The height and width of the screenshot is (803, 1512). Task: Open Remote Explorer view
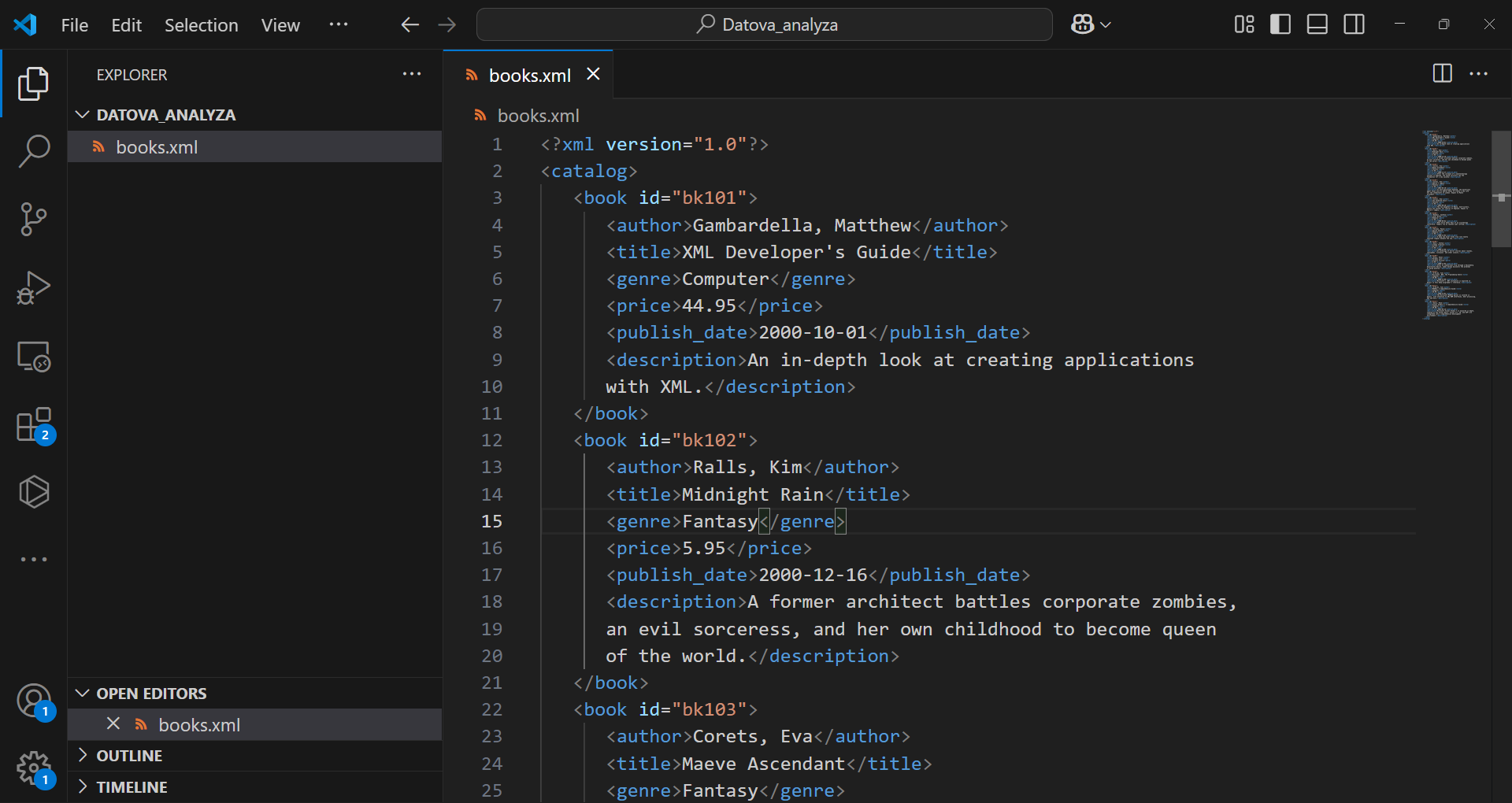point(33,356)
